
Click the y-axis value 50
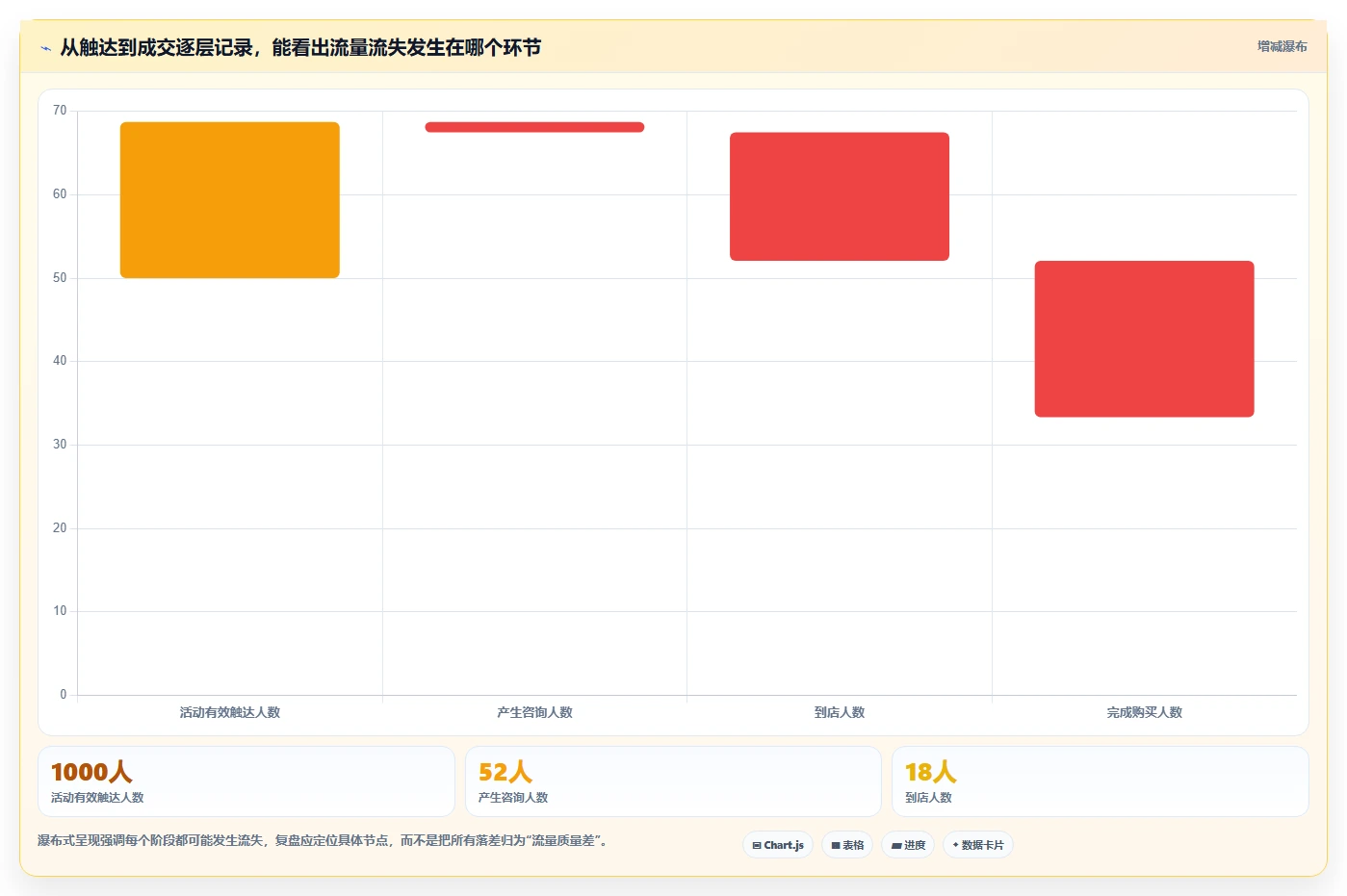pyautogui.click(x=60, y=278)
